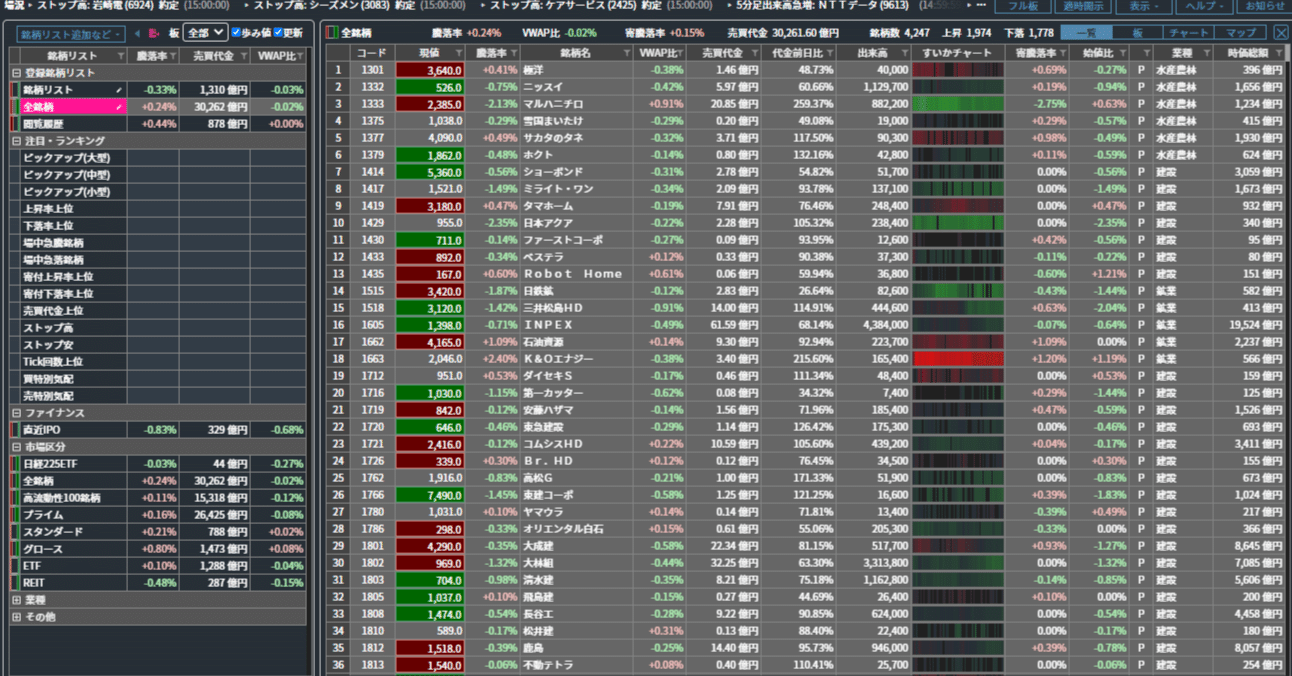Click the left arrow collapse icon
The image size is (1292, 676).
tap(137, 33)
